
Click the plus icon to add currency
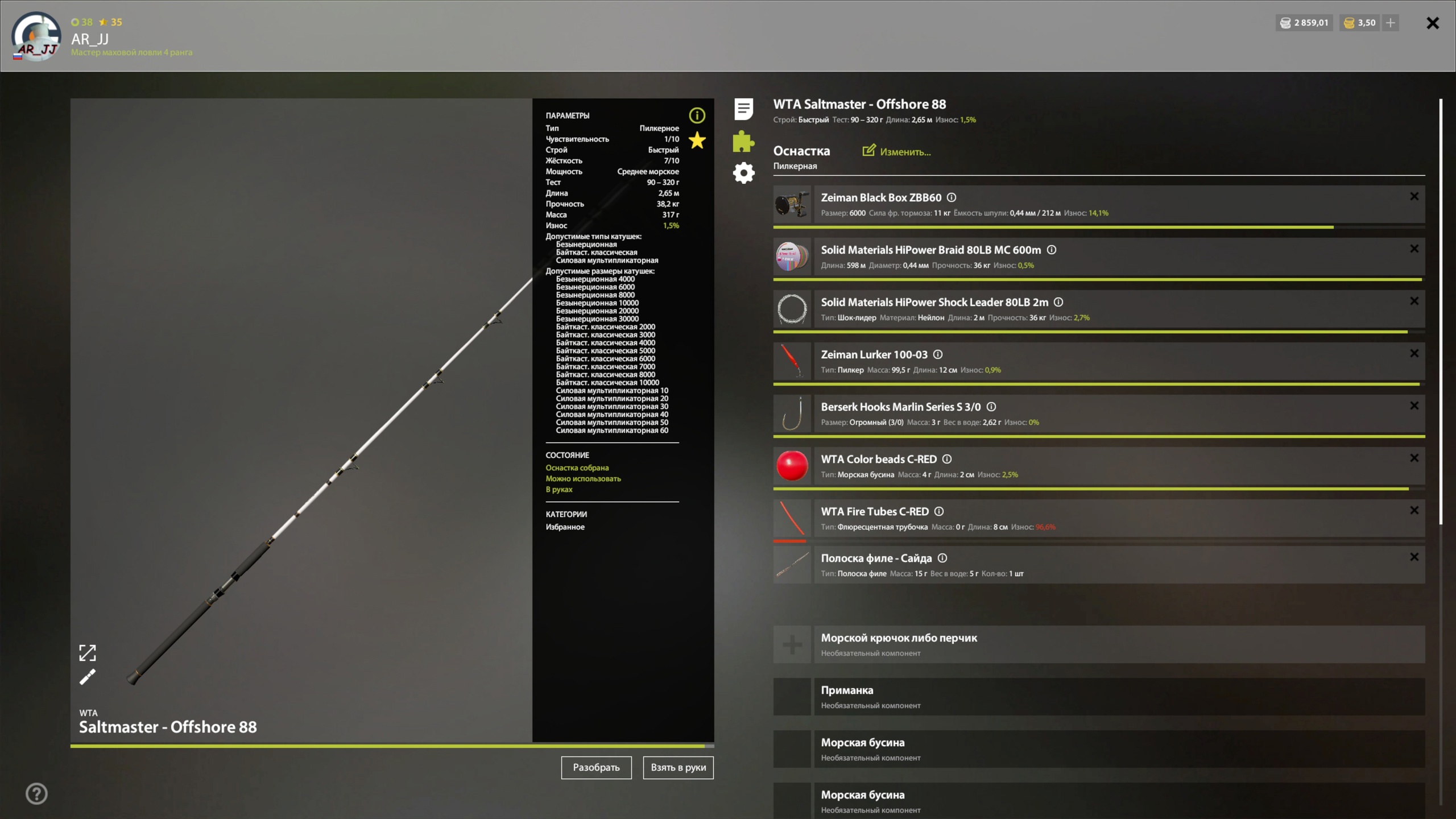(1391, 23)
